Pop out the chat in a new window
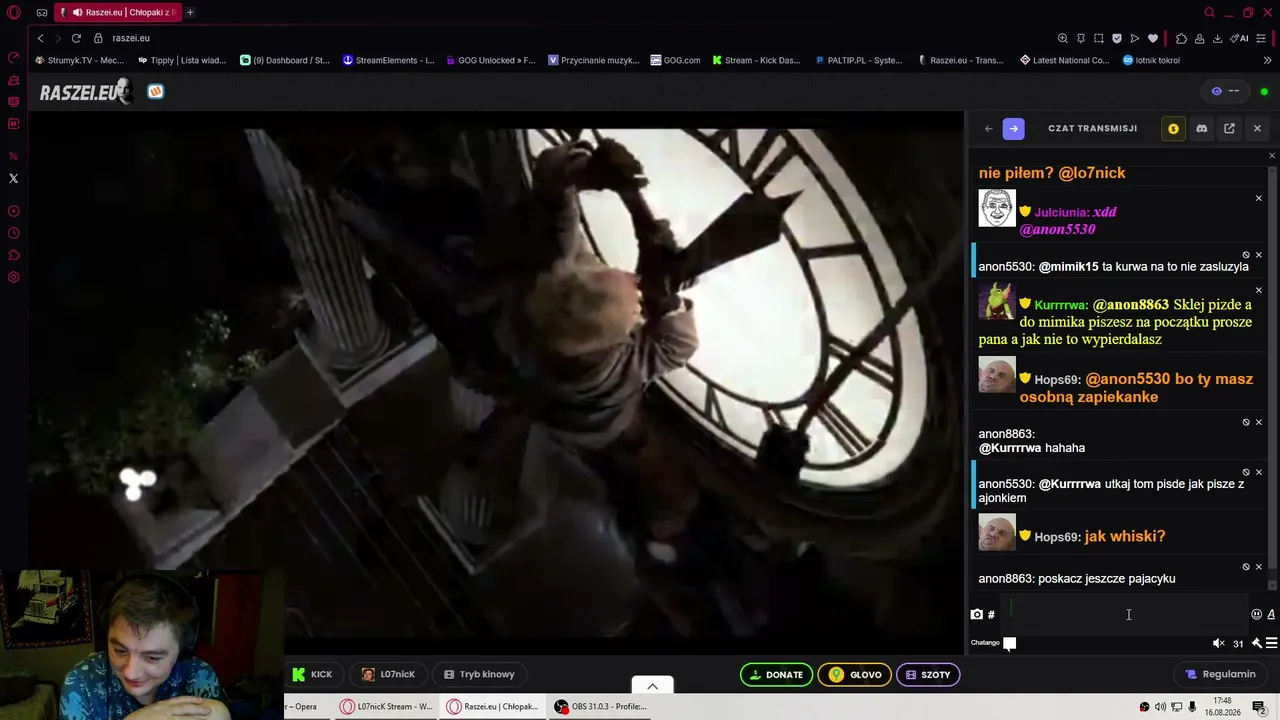This screenshot has width=1280, height=720. 1229,129
